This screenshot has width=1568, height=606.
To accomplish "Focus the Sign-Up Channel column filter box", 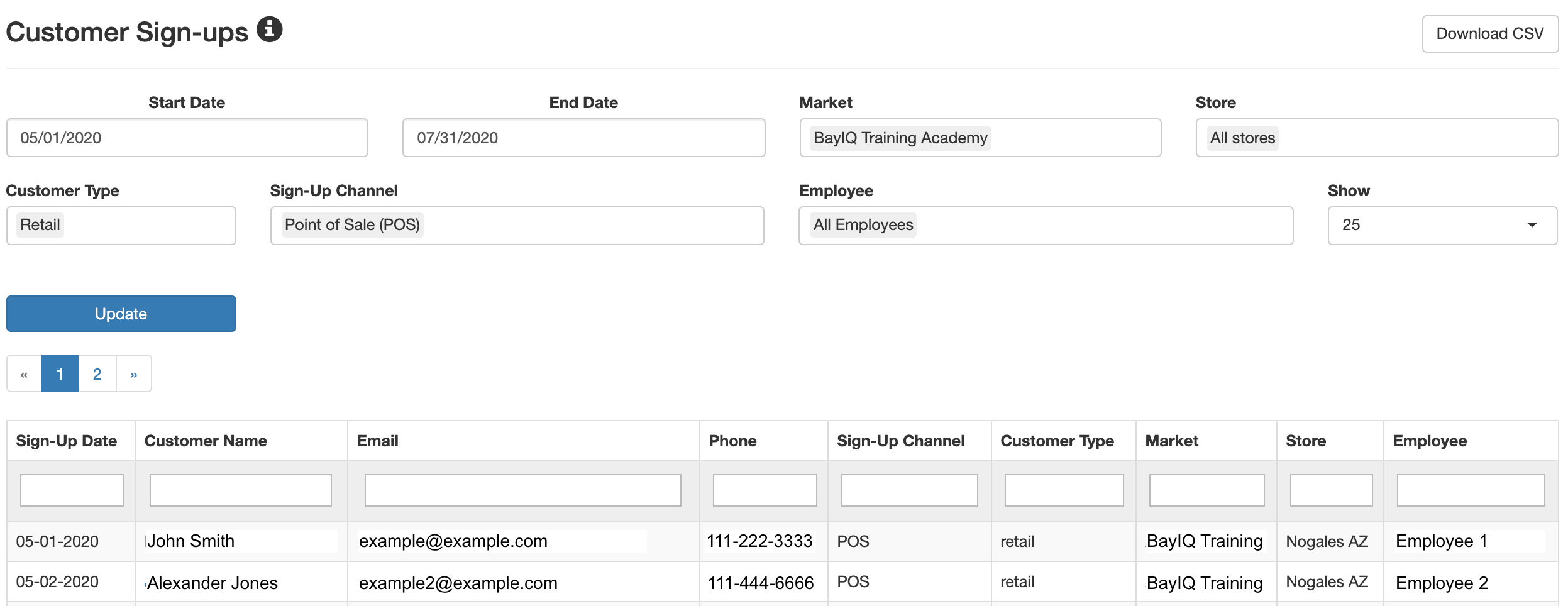I will pos(910,490).
